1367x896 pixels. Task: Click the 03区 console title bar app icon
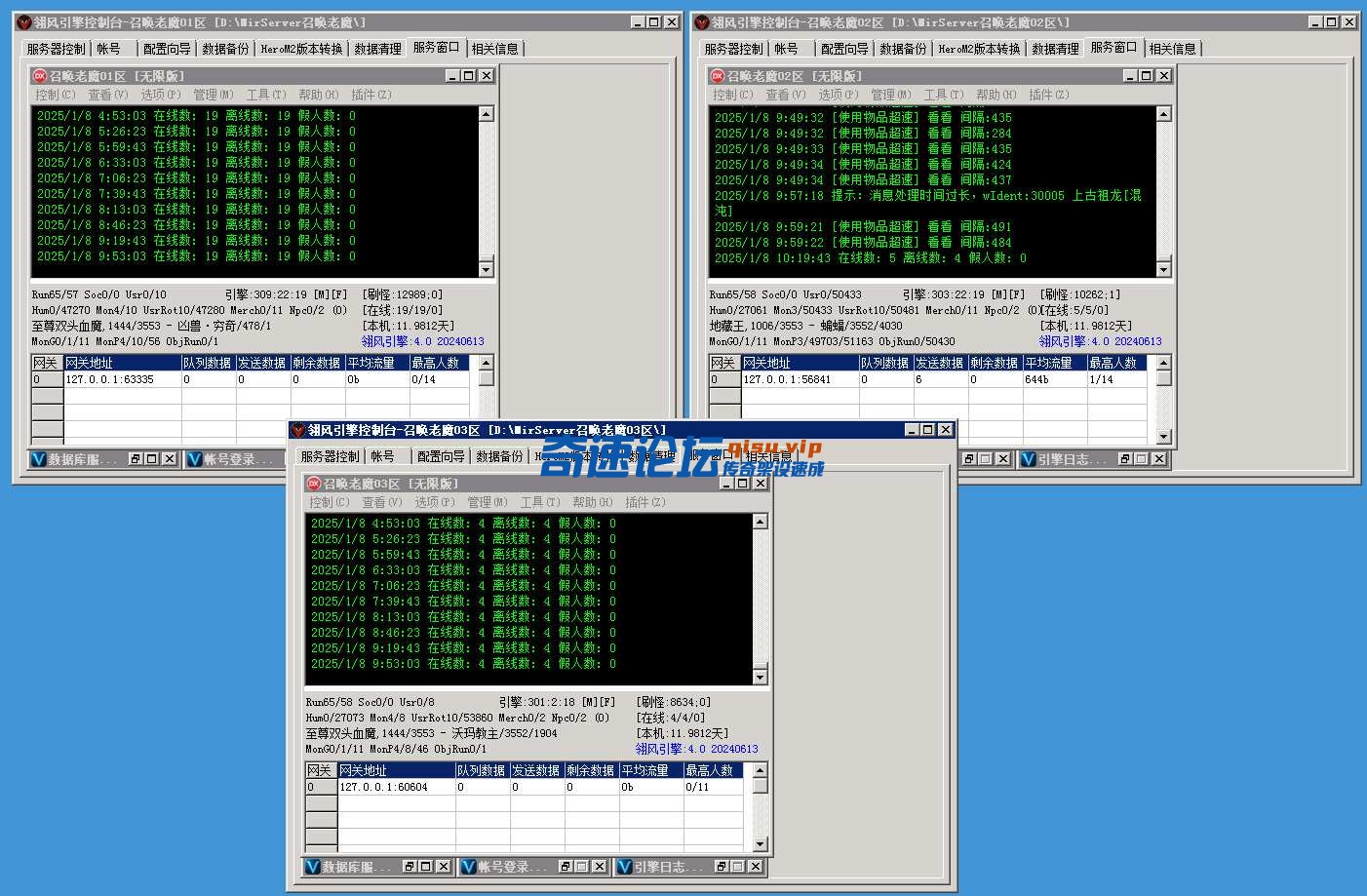[298, 430]
